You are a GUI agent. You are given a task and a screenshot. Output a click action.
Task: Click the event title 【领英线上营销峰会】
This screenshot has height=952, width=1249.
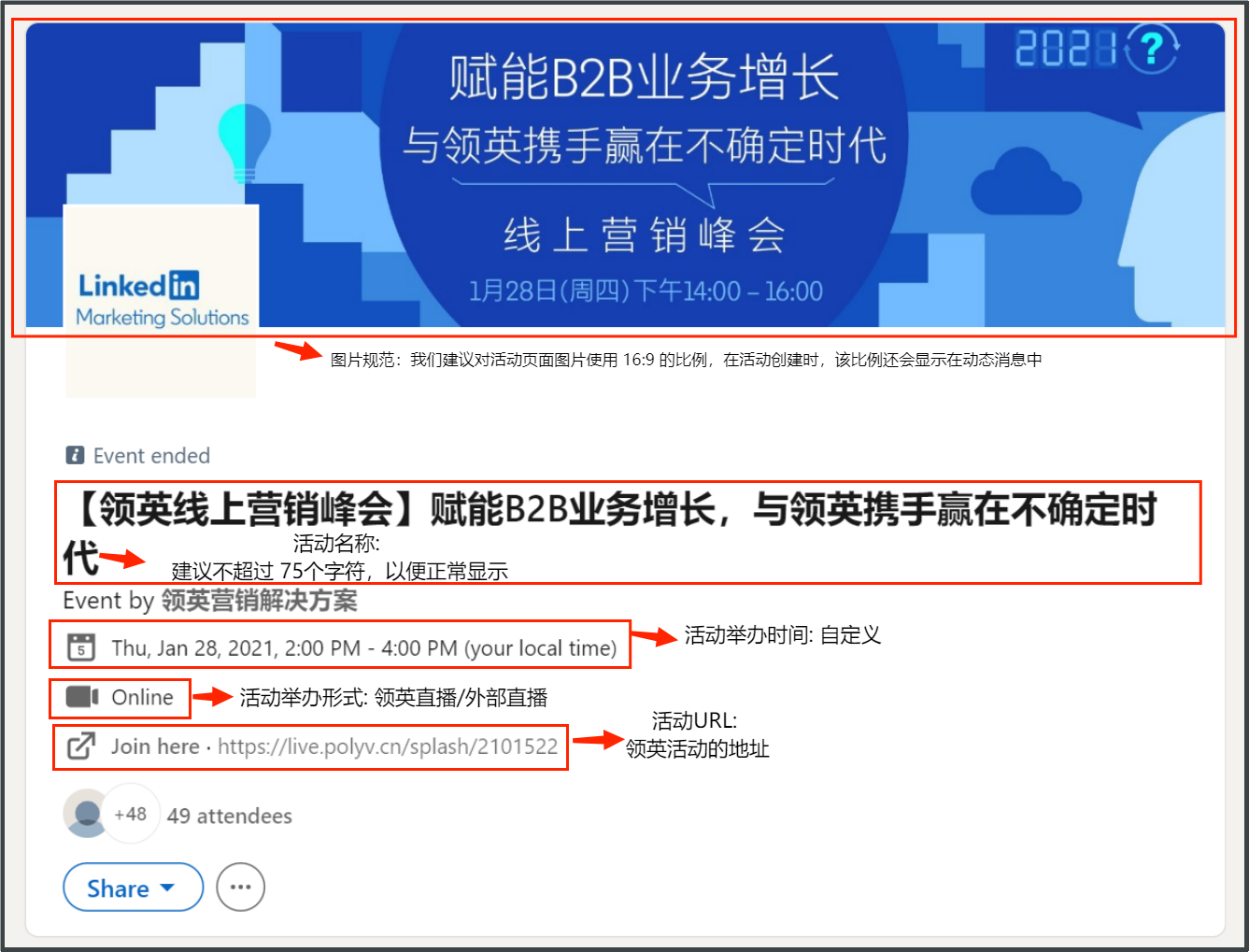pos(611,533)
